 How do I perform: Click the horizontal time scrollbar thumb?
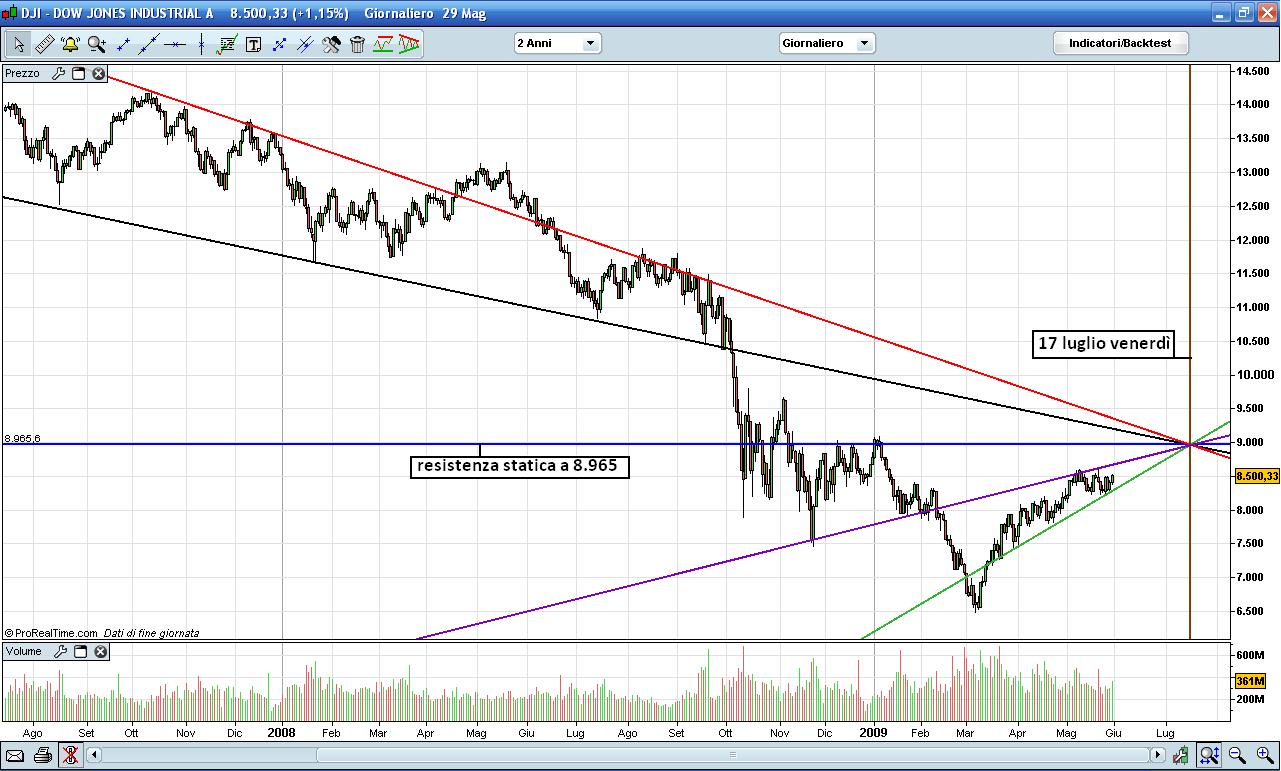pyautogui.click(x=732, y=755)
